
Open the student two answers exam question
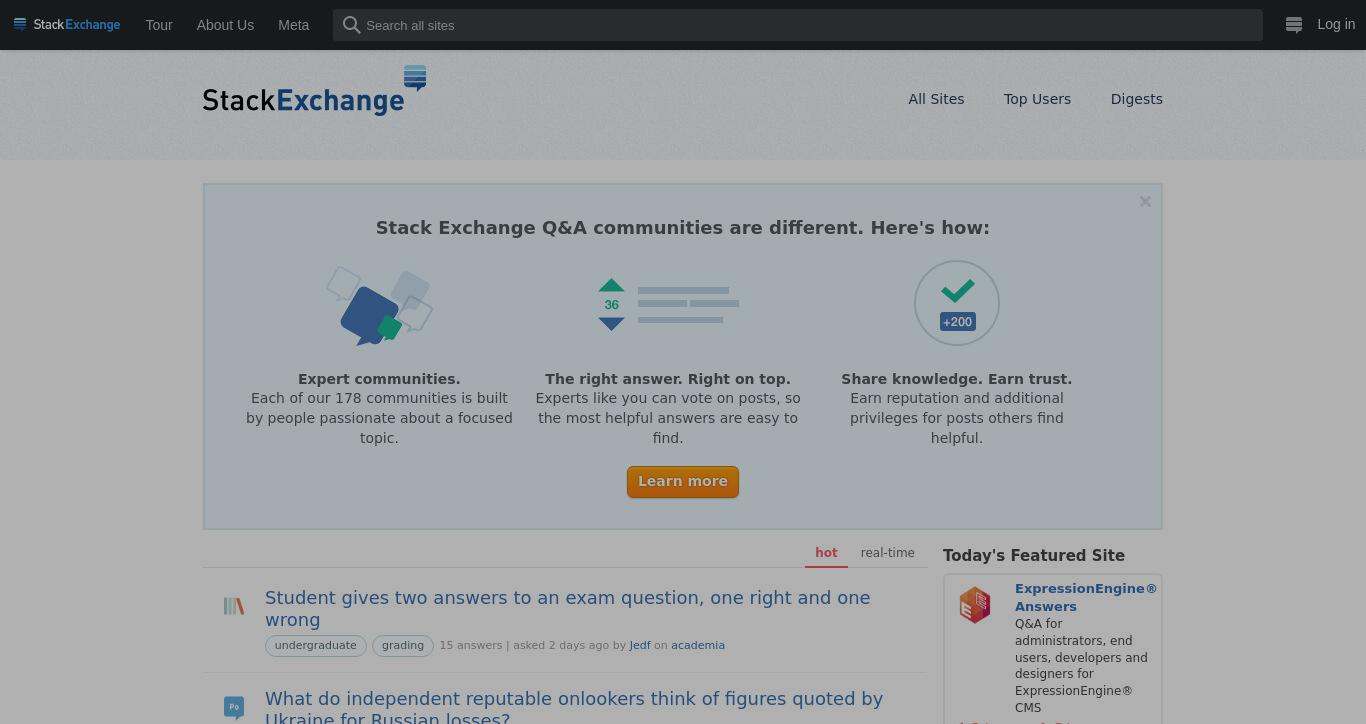(567, 608)
